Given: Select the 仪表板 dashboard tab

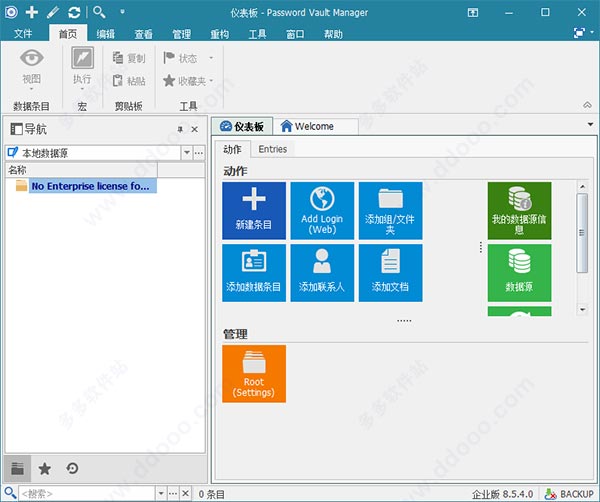Looking at the screenshot, I should click(242, 126).
